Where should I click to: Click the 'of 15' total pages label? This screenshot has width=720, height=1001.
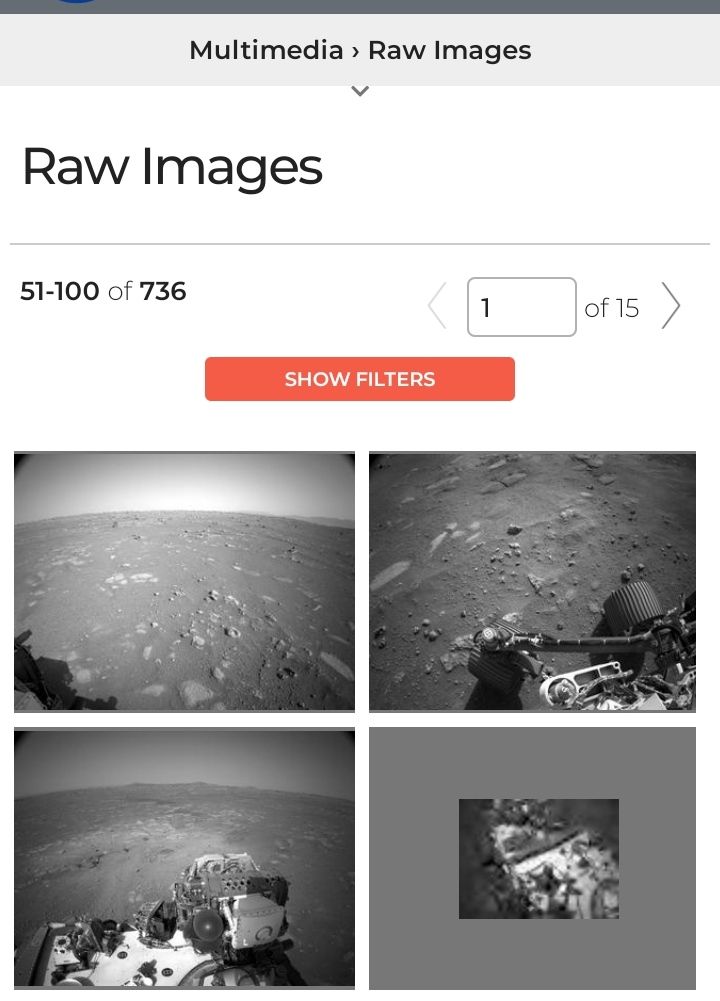611,308
